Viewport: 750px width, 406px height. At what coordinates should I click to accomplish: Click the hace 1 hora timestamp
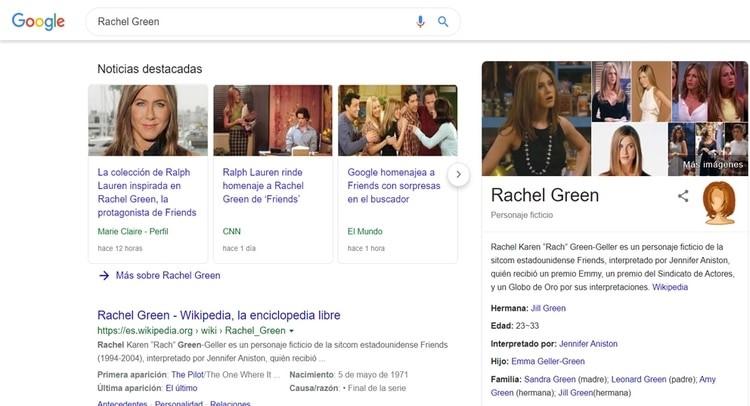366,249
